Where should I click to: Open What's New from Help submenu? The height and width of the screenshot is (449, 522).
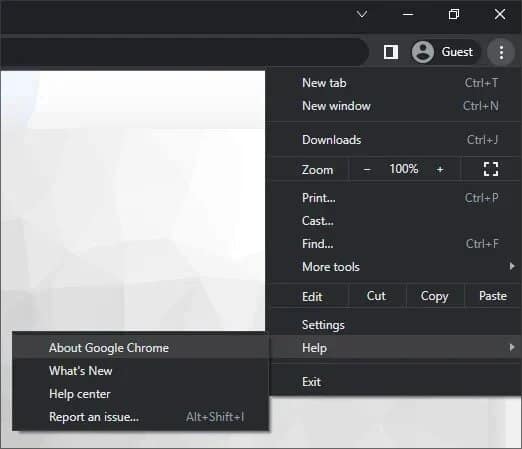point(140,371)
